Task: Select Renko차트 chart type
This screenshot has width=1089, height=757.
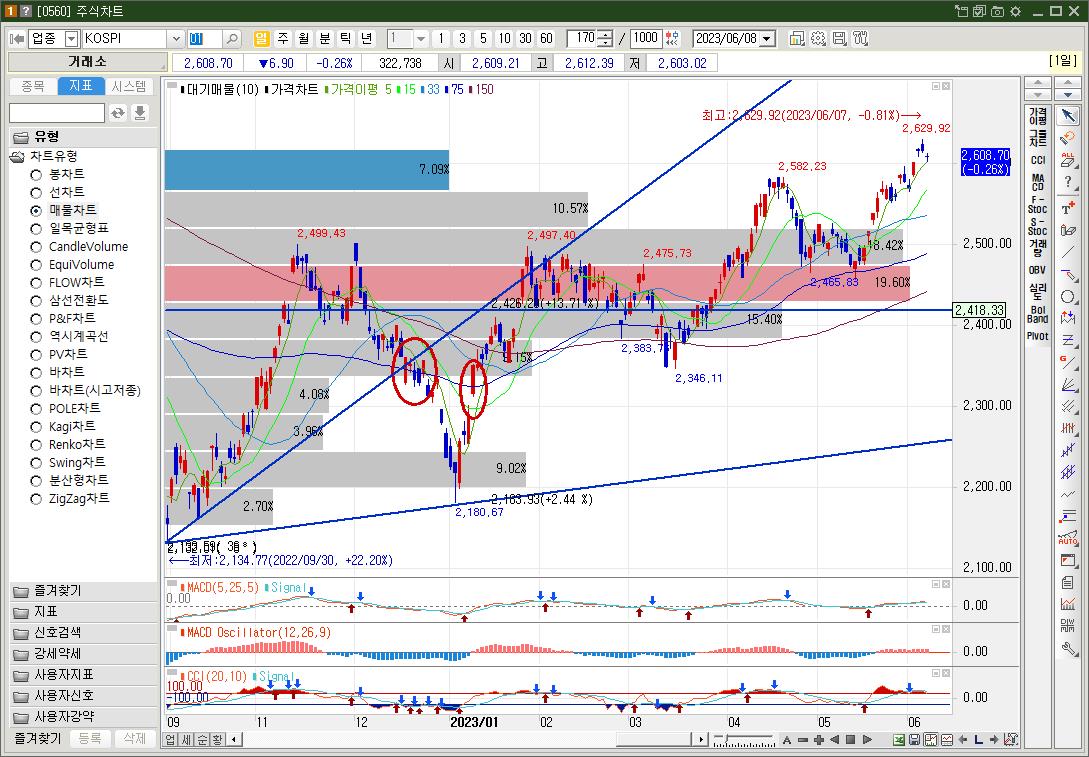Action: (68, 444)
